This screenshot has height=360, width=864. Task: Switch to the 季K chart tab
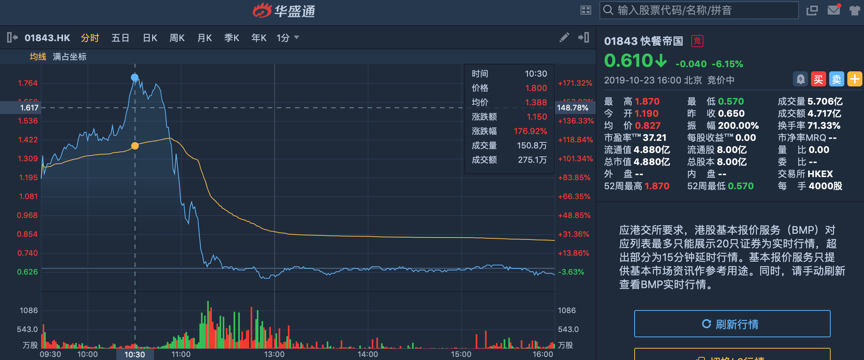(231, 38)
